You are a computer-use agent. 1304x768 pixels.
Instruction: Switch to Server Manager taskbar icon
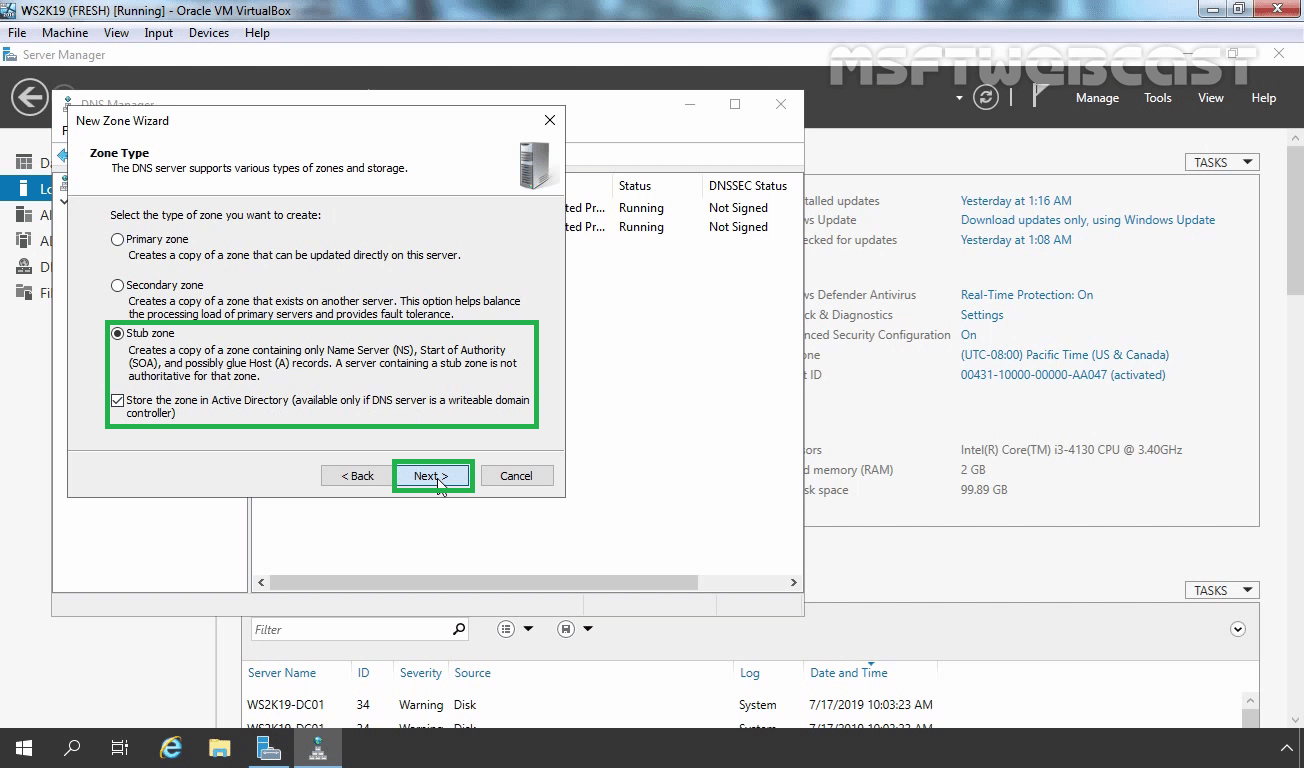268,748
